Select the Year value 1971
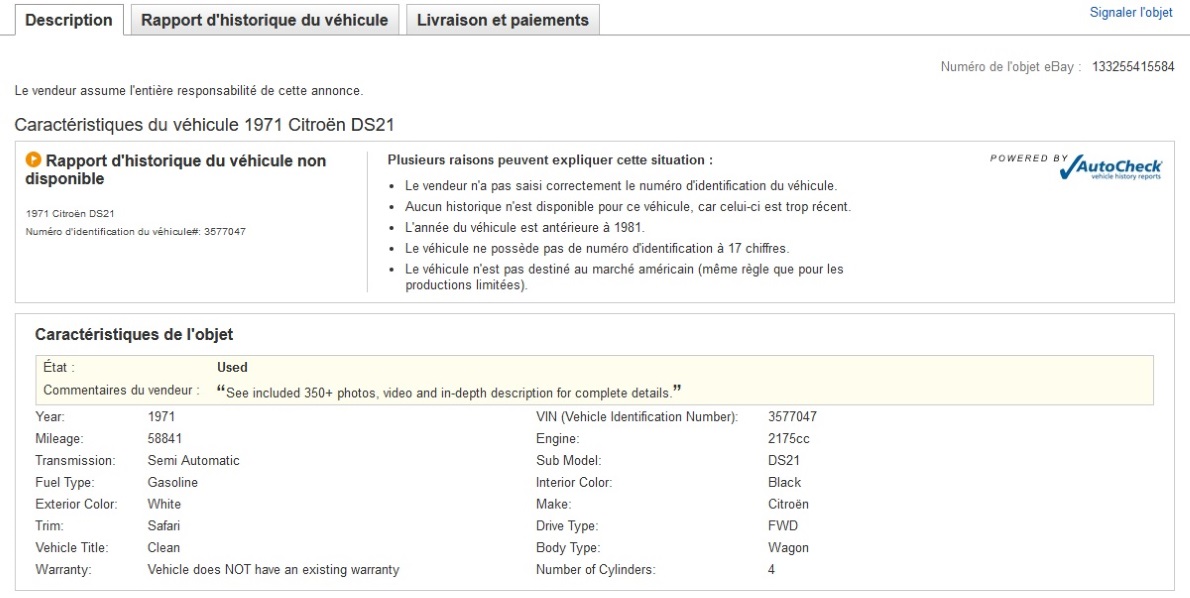This screenshot has height=598, width=1190. click(161, 417)
